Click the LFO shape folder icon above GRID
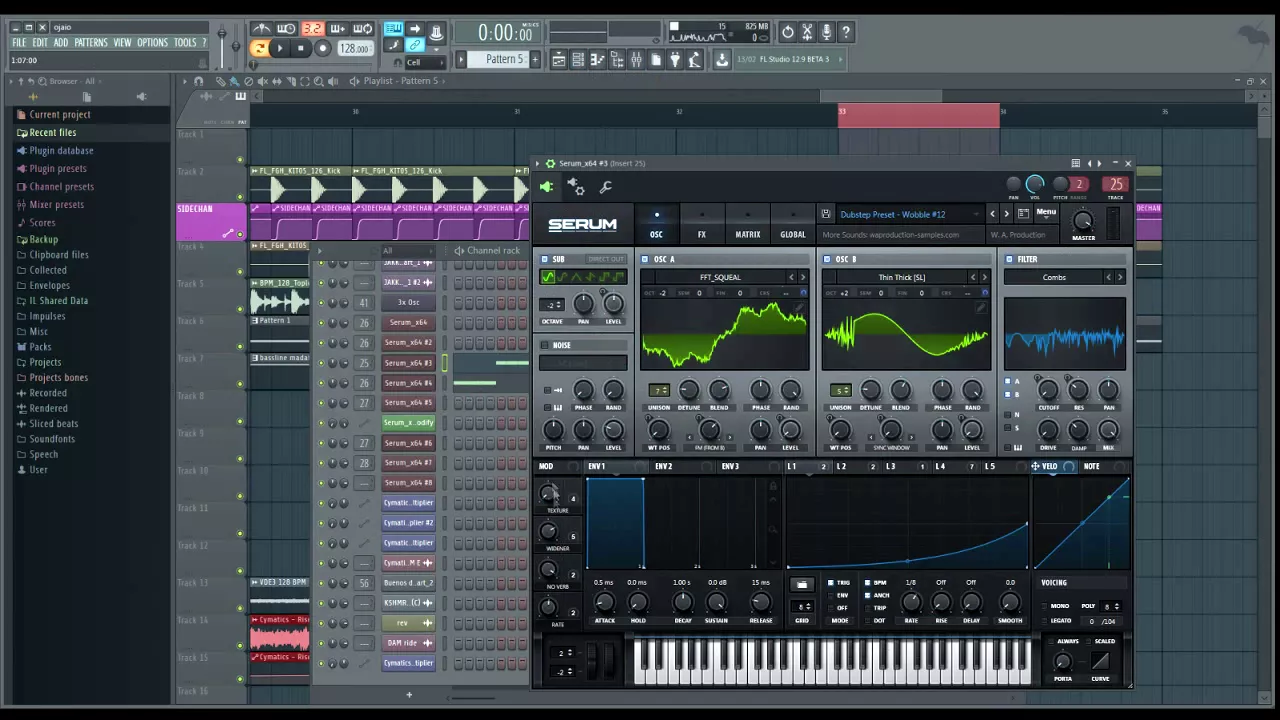Screen dimensions: 1280x720 (802, 585)
